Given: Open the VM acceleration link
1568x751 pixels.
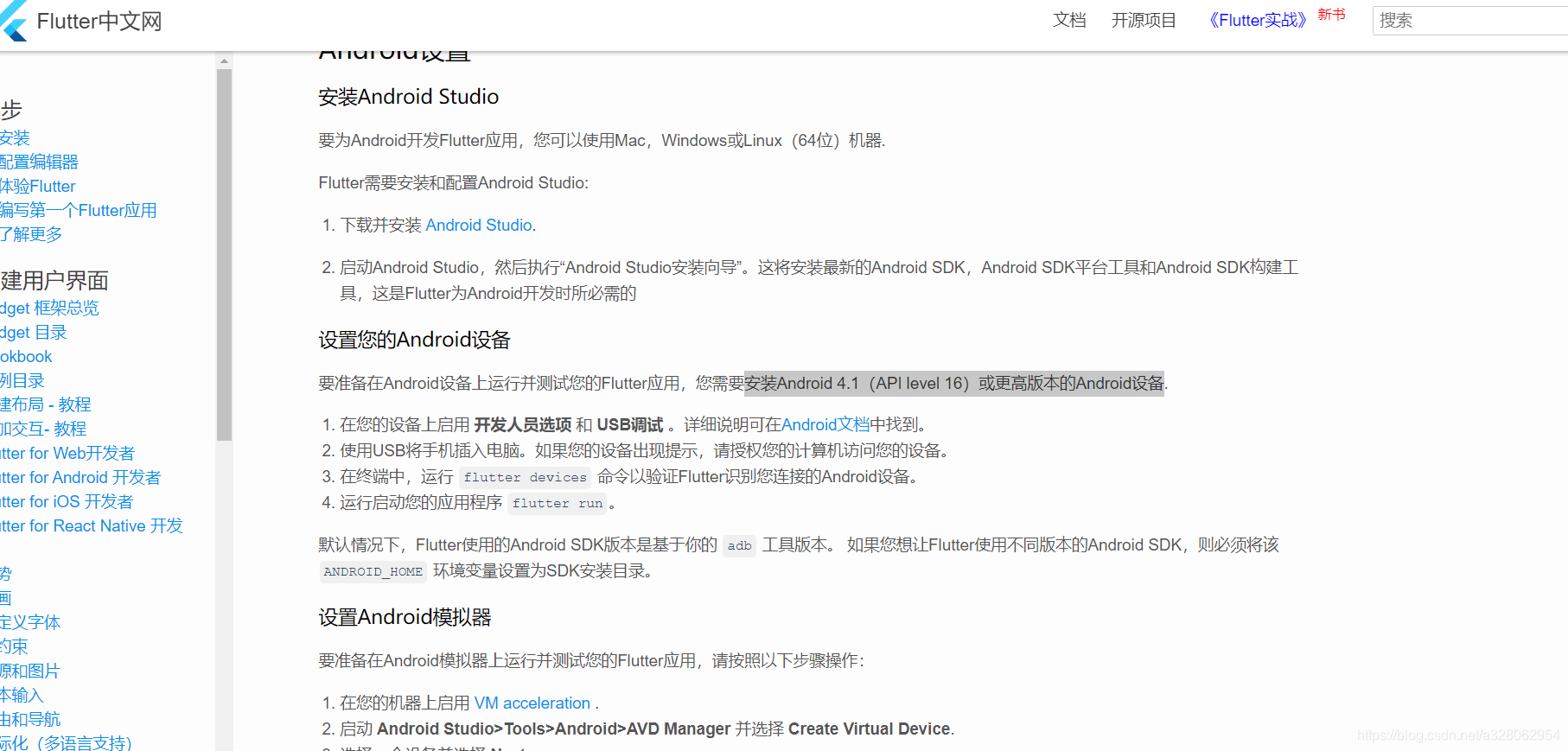Looking at the screenshot, I should pyautogui.click(x=532, y=703).
